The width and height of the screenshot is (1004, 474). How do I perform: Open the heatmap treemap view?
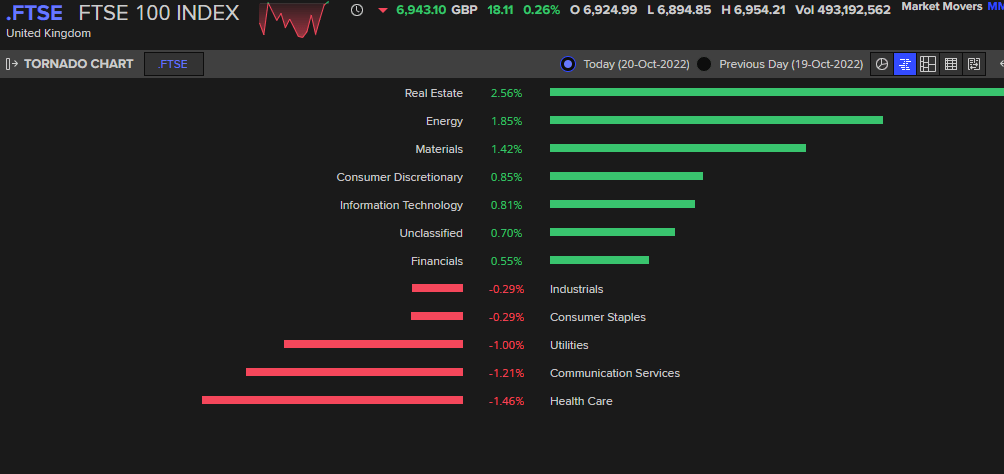(x=928, y=64)
